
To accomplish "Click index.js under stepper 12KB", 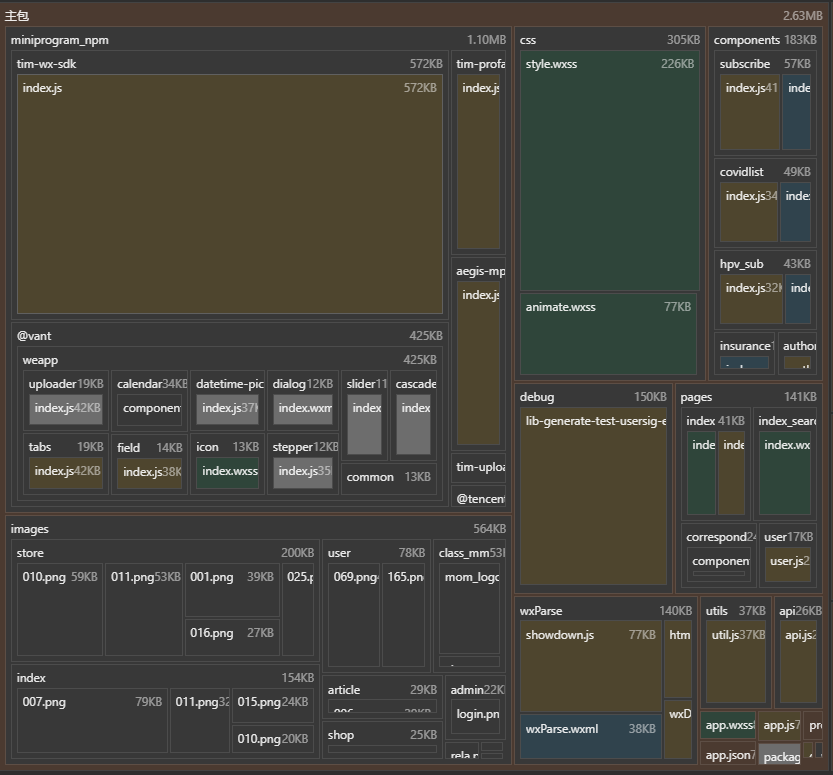I will tap(303, 472).
